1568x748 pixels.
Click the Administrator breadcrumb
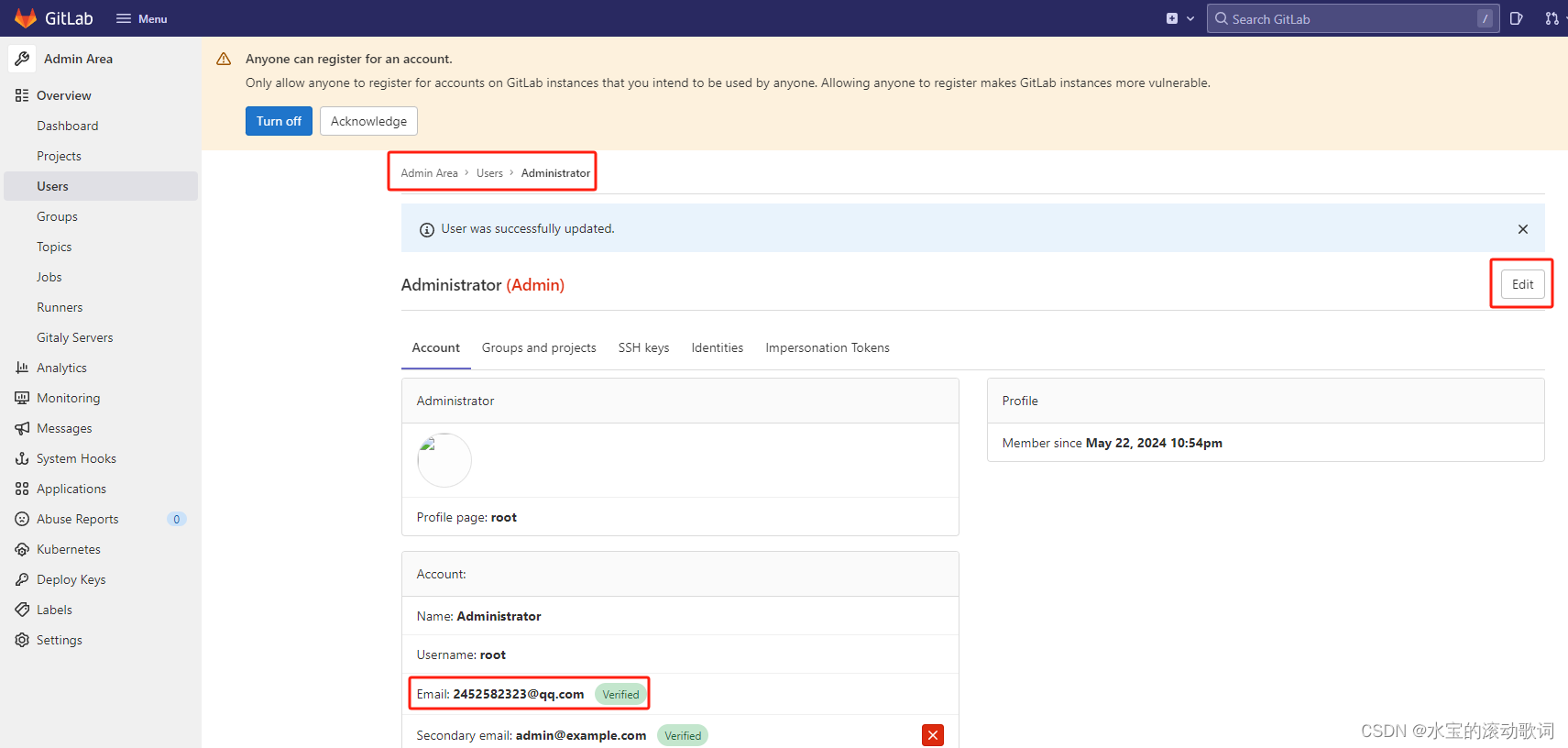click(x=555, y=173)
